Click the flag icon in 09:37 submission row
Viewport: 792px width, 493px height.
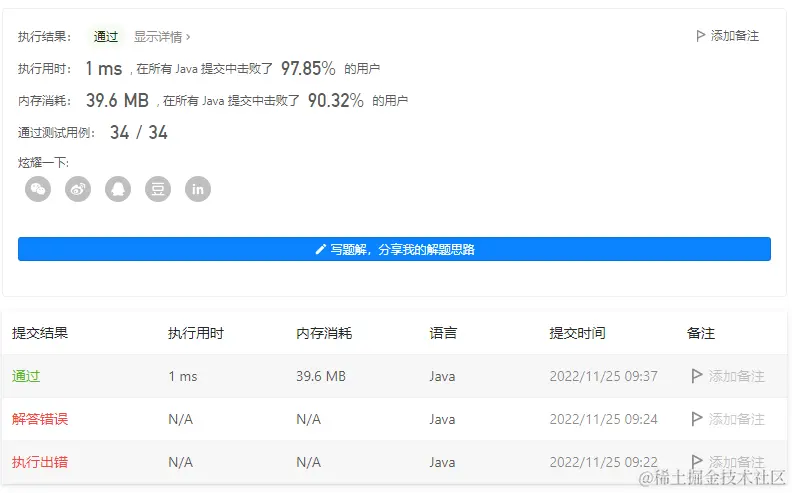[697, 376]
